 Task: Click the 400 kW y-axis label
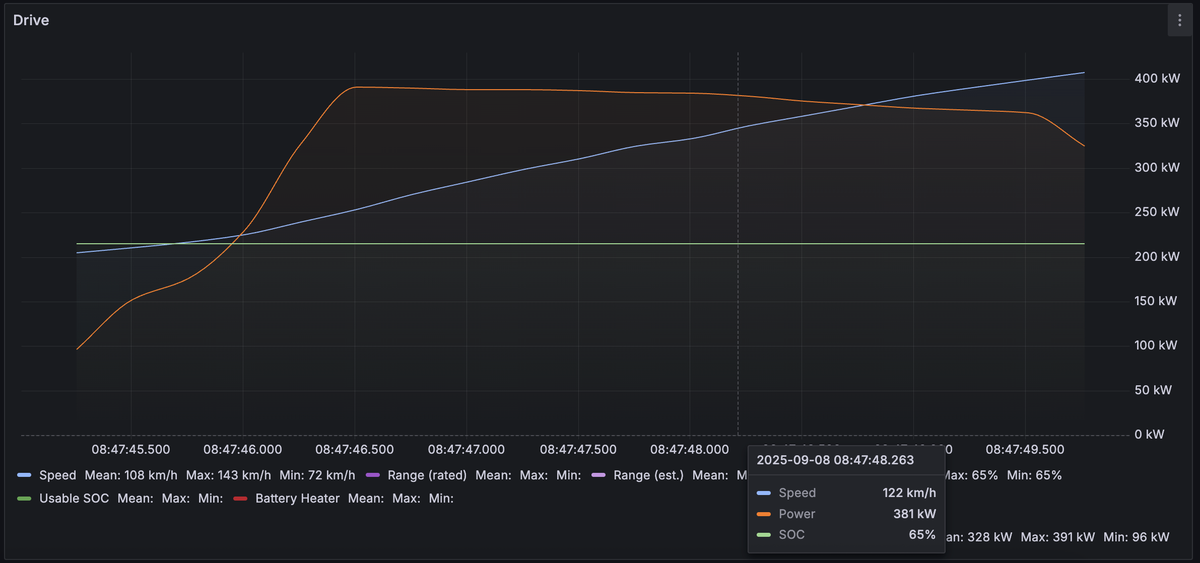tap(1156, 79)
